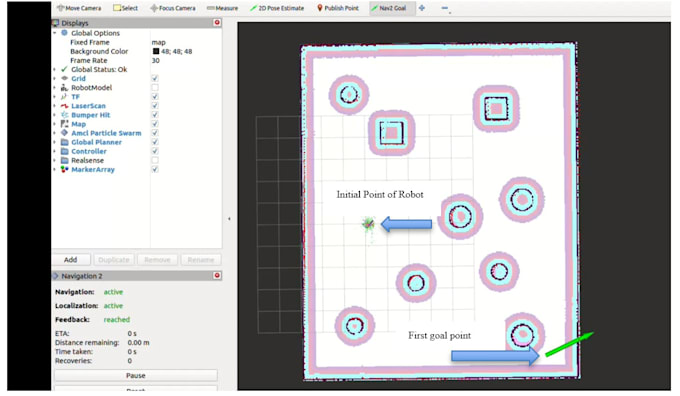The image size is (680, 396).
Task: Click the MarkerArray display icon
Action: tap(65, 170)
